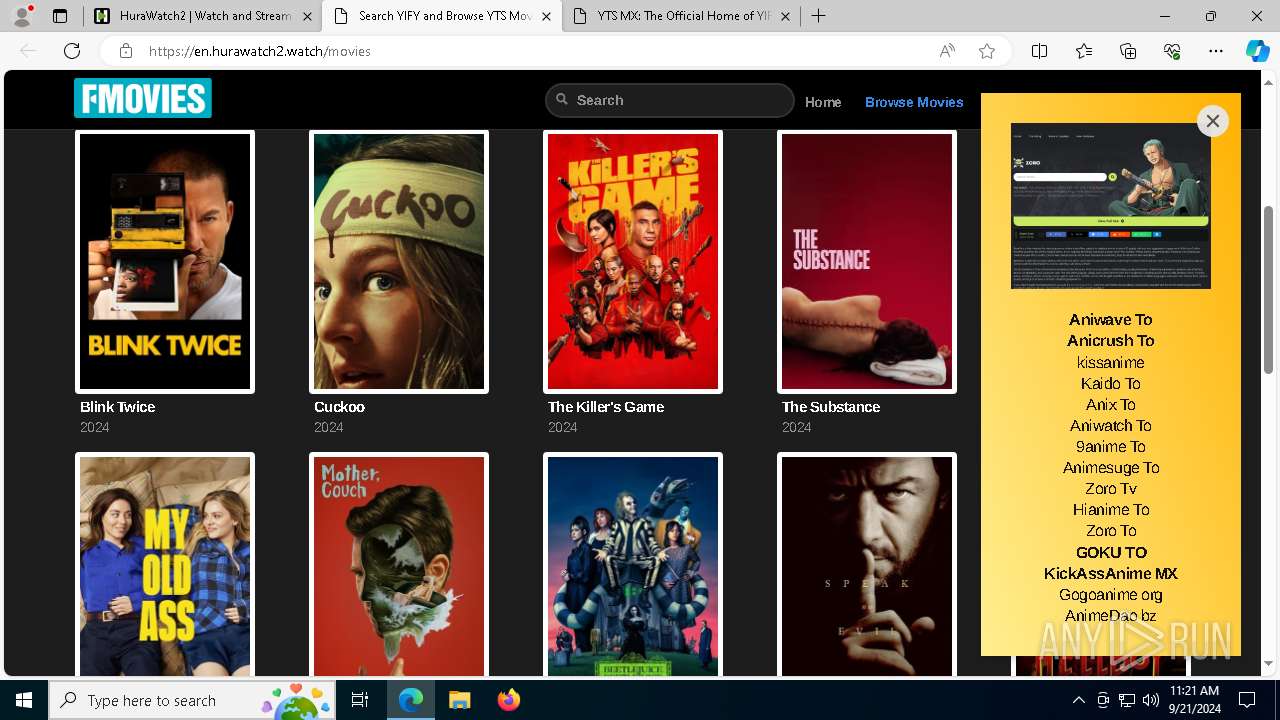
Task: Select the Search YIFY and Browse tab
Action: [442, 16]
